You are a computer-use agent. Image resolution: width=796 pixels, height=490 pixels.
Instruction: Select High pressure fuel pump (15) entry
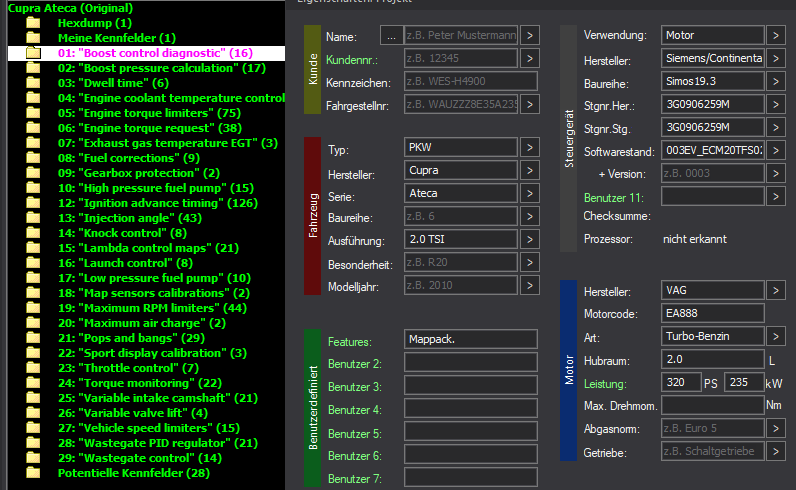coord(156,188)
